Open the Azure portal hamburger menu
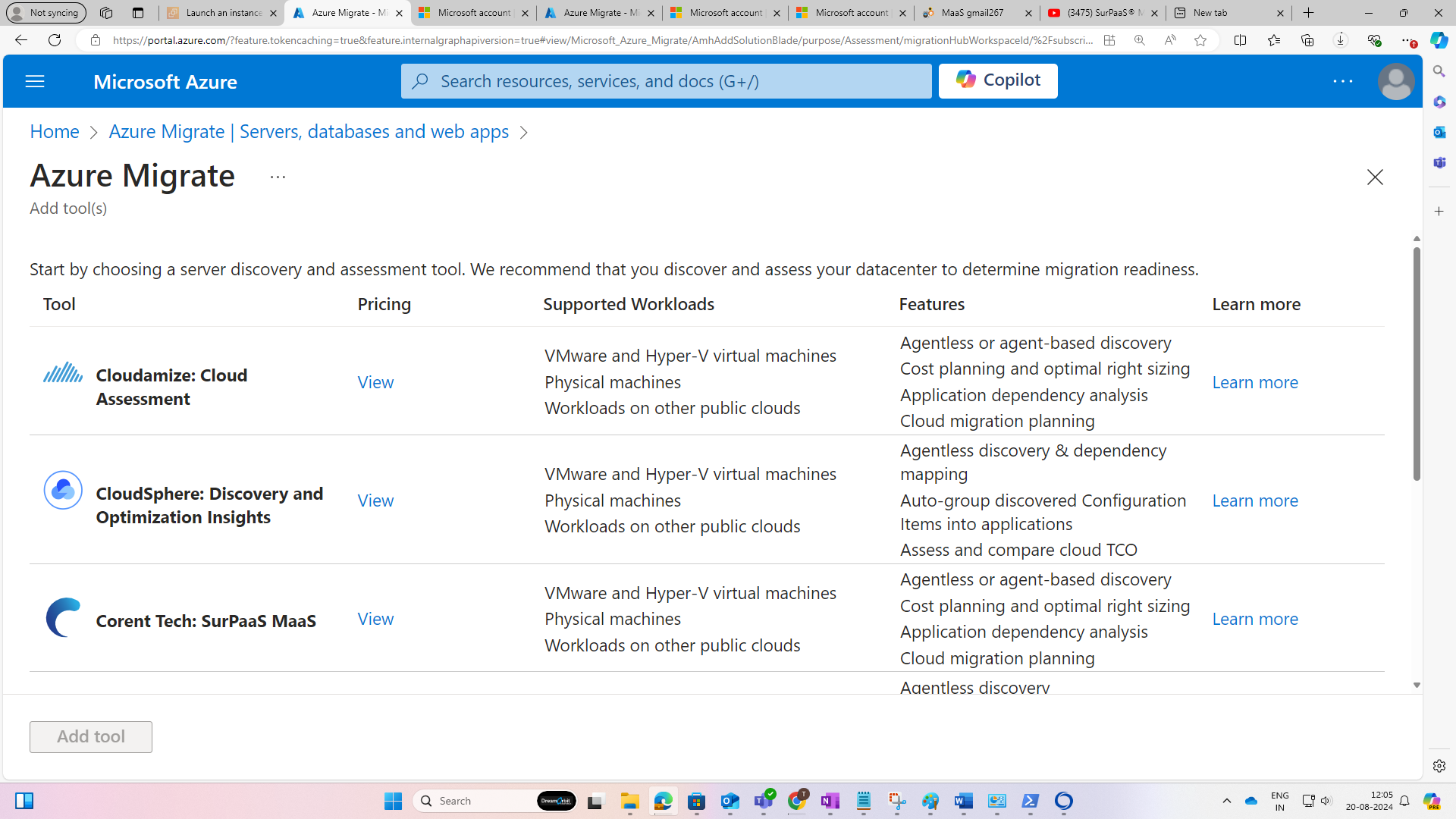 tap(35, 81)
